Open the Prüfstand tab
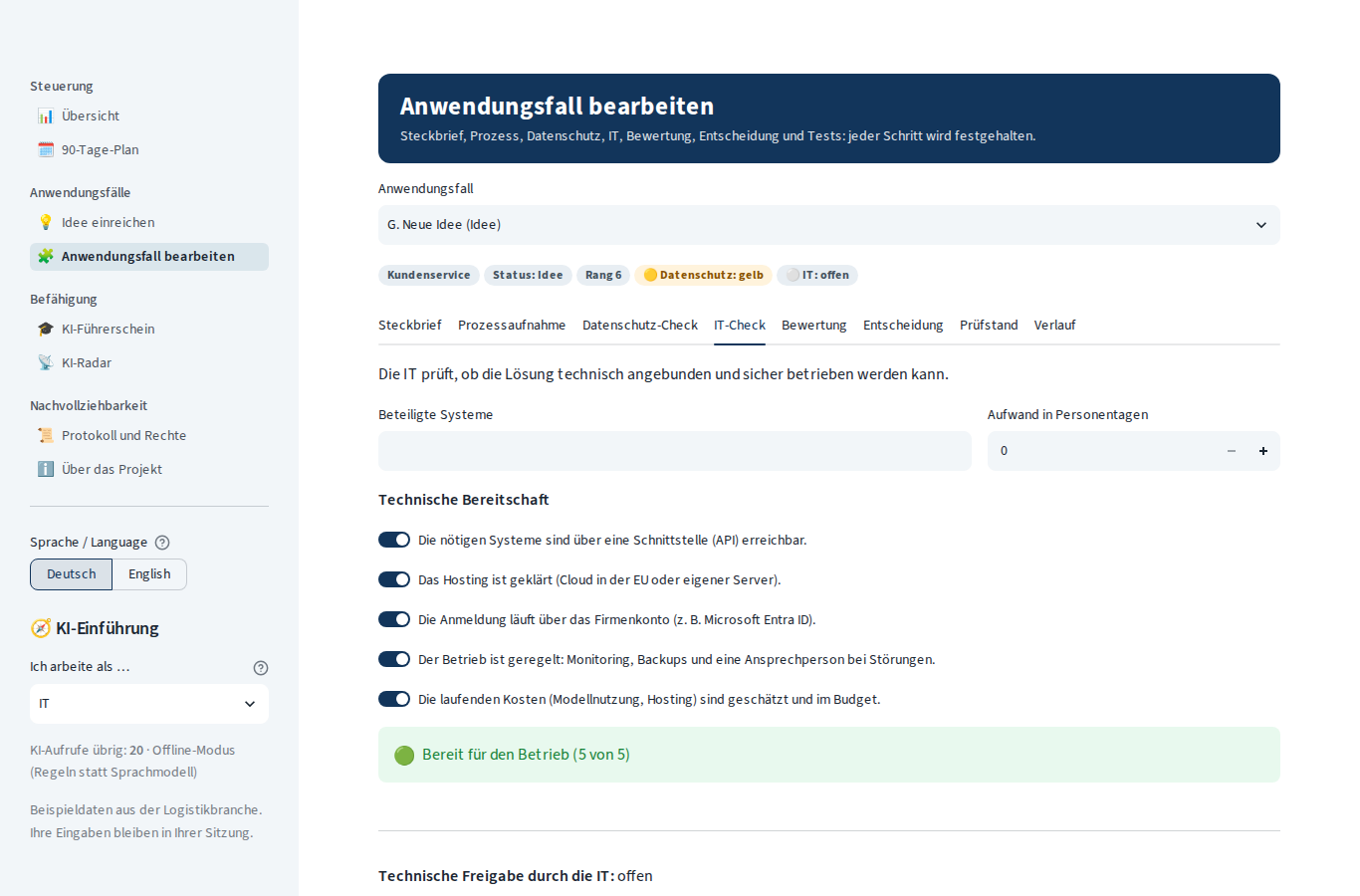The height and width of the screenshot is (896, 1360). (989, 326)
